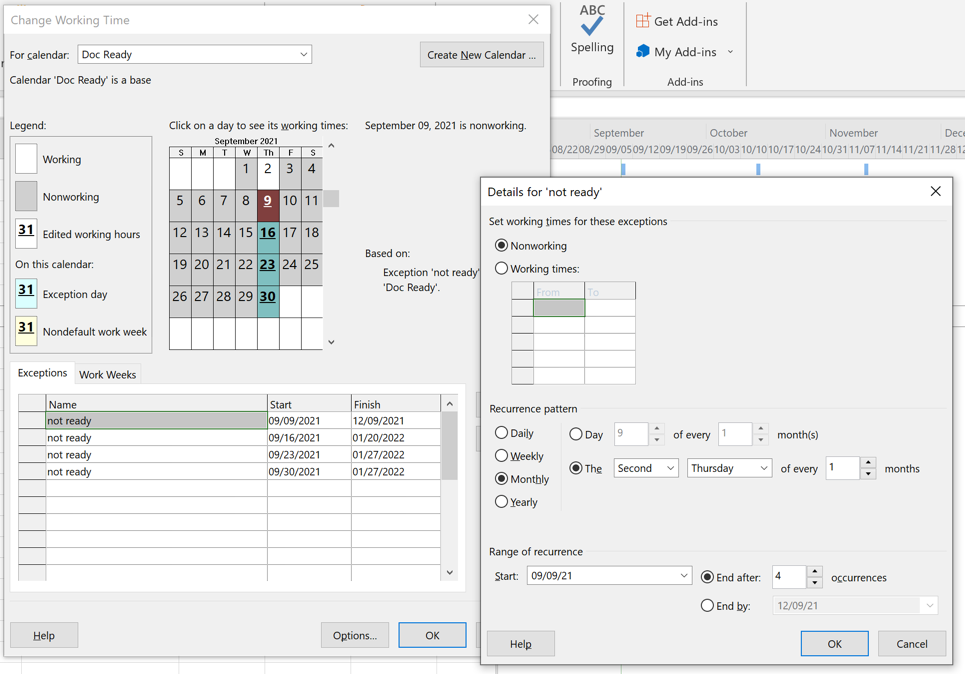Open the Thursday weekday dropdown
The image size is (965, 674).
[x=729, y=468]
